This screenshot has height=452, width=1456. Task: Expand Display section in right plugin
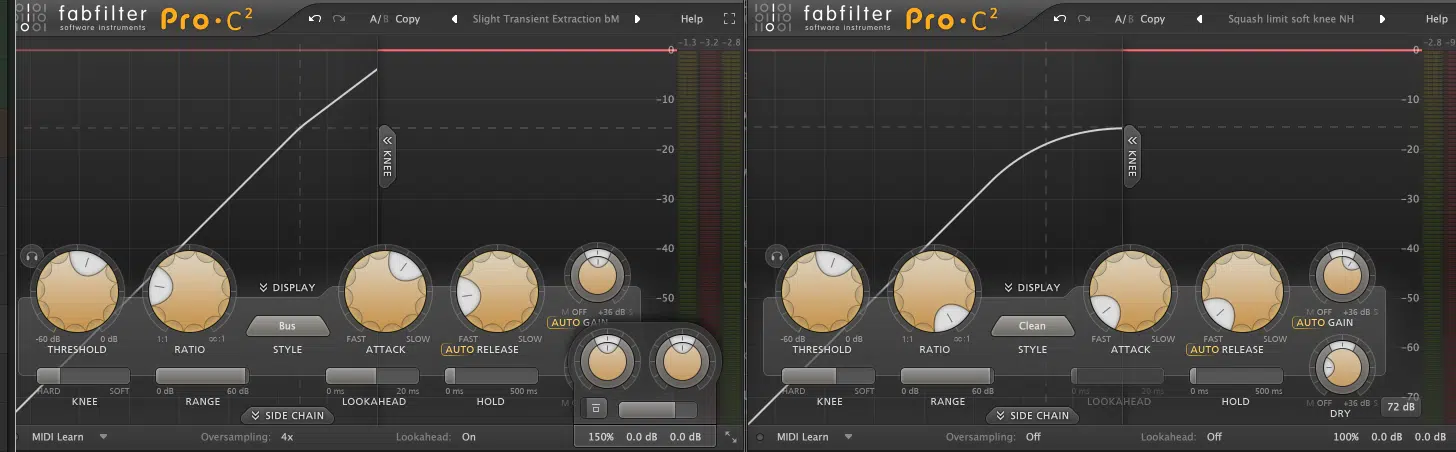pyautogui.click(x=1032, y=288)
